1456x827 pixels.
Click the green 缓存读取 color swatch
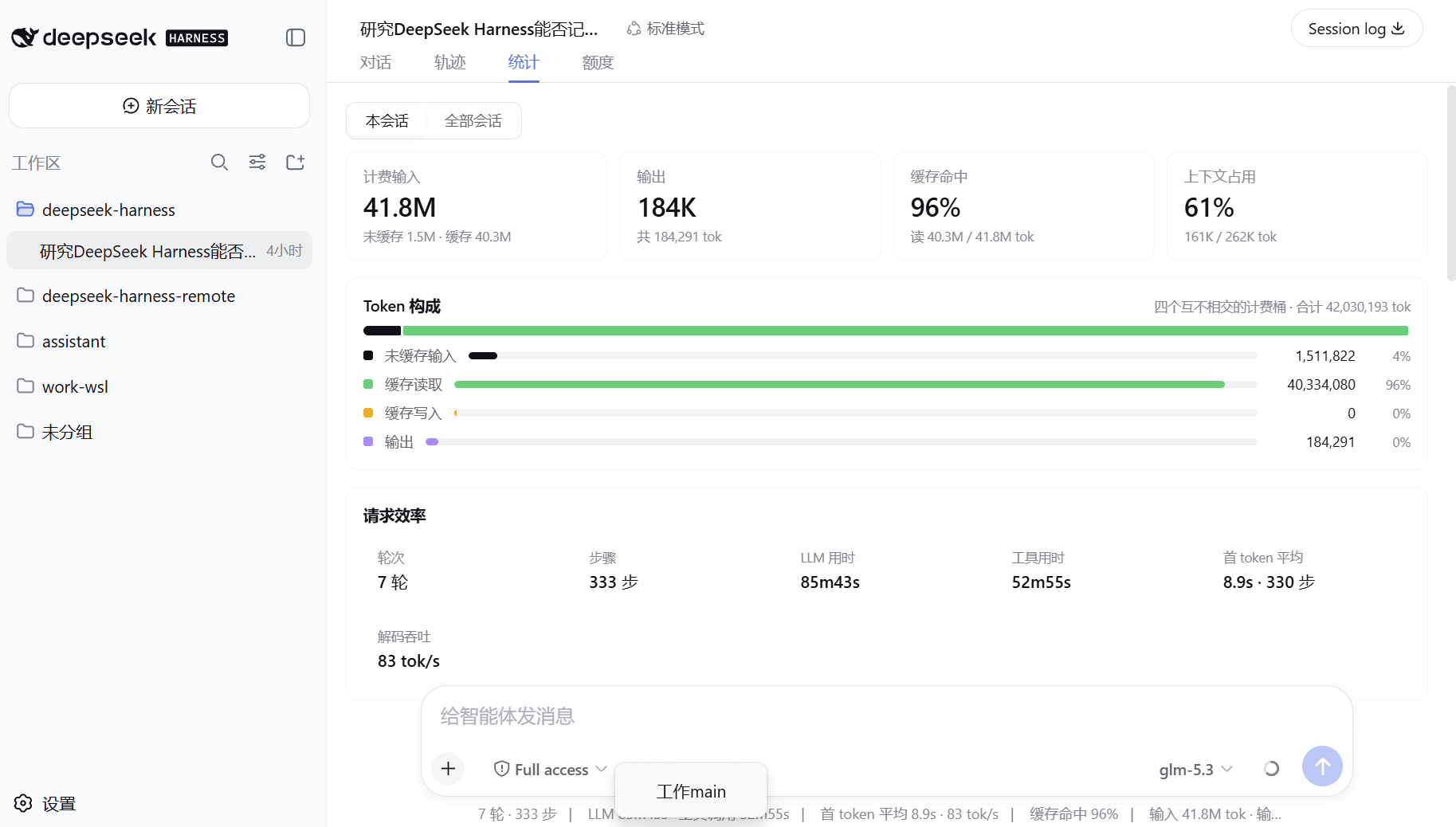pos(368,384)
